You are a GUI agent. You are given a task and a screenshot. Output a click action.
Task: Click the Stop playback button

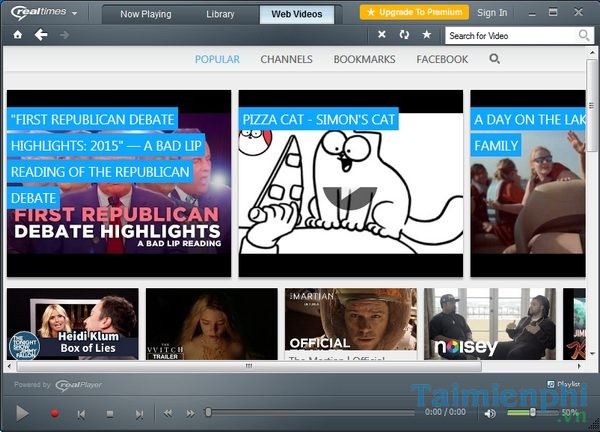click(x=110, y=414)
